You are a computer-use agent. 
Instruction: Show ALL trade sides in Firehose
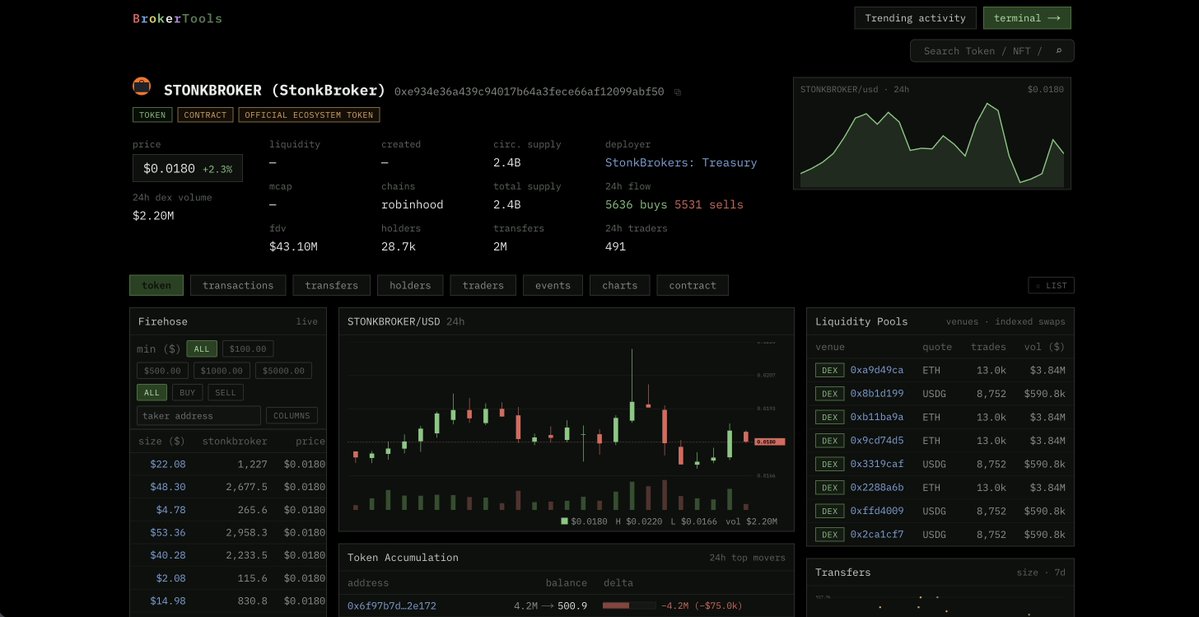[x=151, y=392]
